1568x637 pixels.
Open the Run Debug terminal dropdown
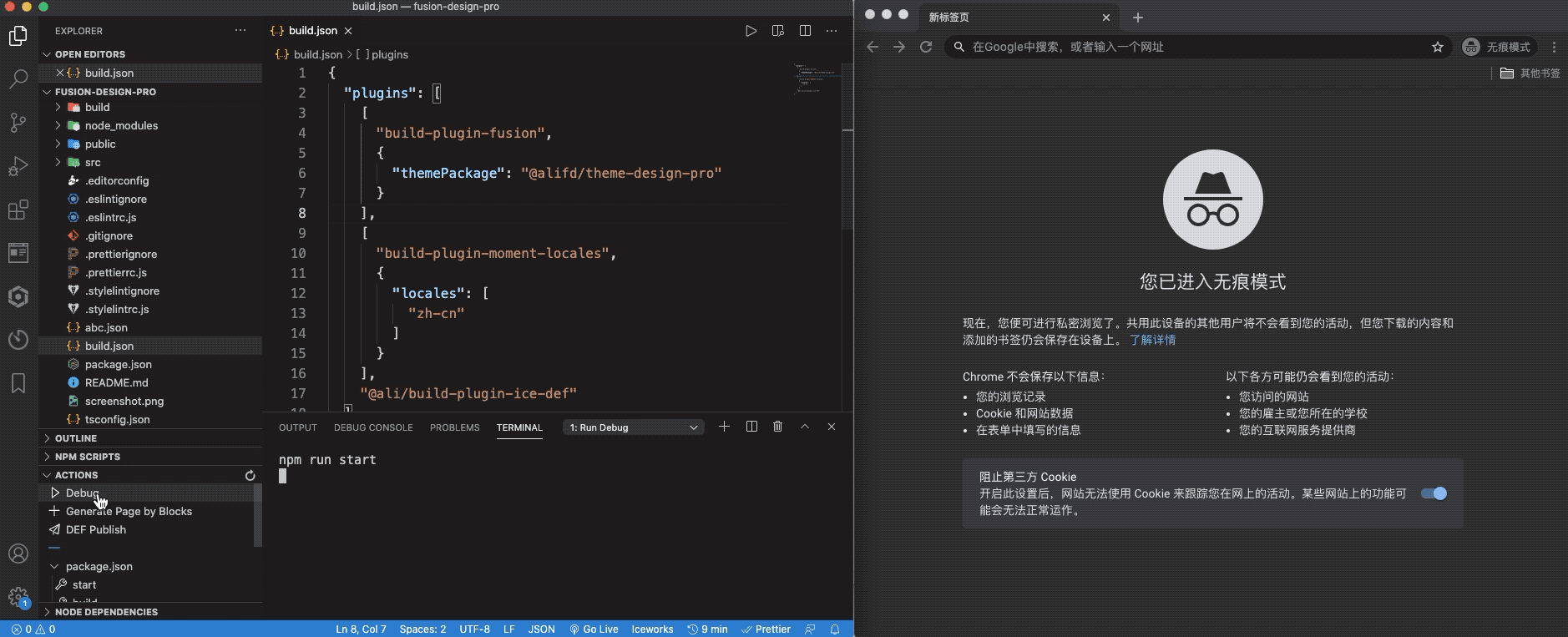pos(633,427)
